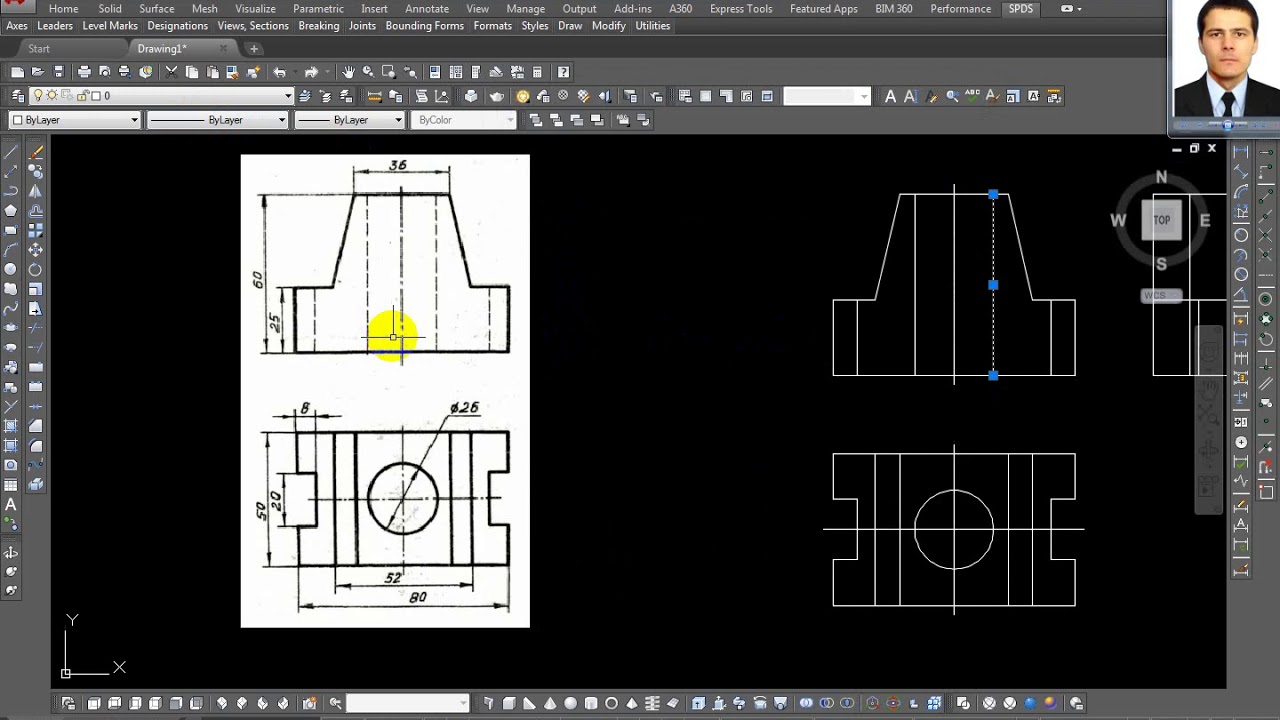Toggle layer 0 on/off lightbulb
The image size is (1280, 720).
(x=38, y=96)
